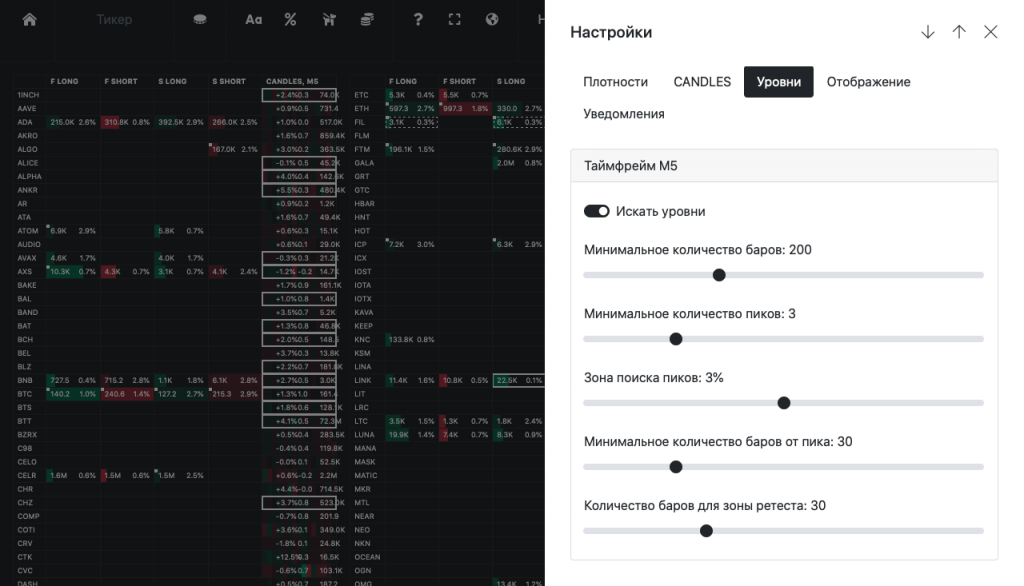Open the CANDLES settings tab

coord(702,82)
